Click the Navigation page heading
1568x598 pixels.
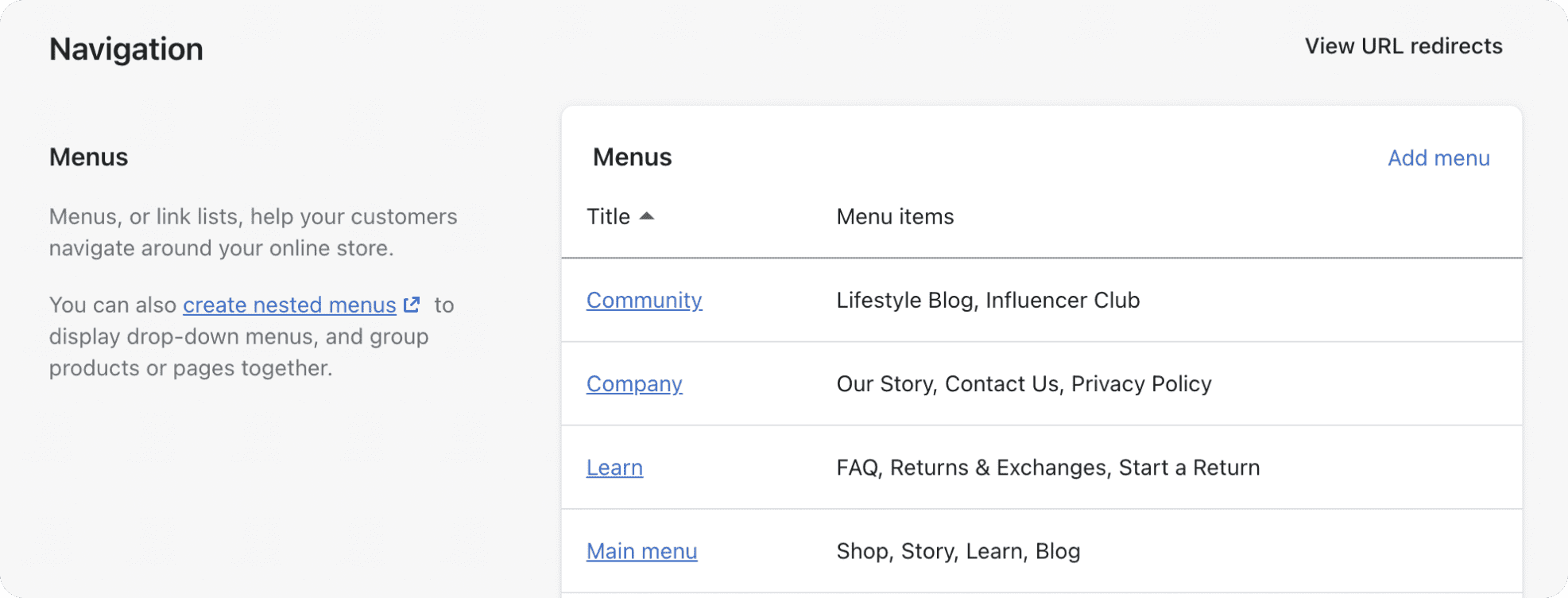pos(126,49)
